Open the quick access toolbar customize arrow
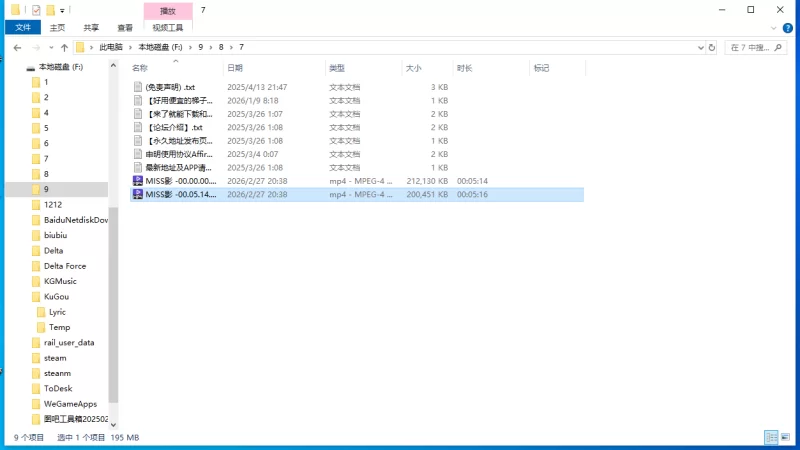The width and height of the screenshot is (800, 450). point(62,10)
